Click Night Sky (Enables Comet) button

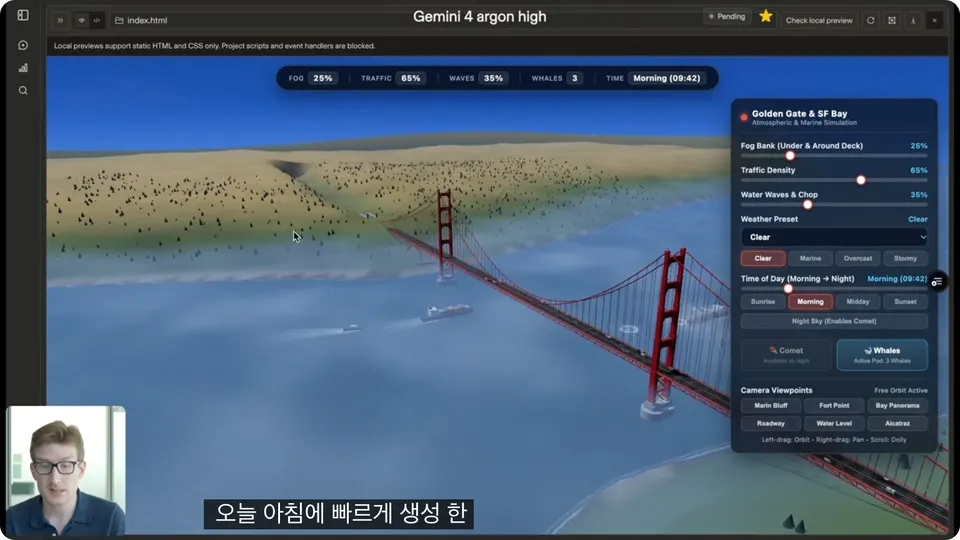pos(834,321)
